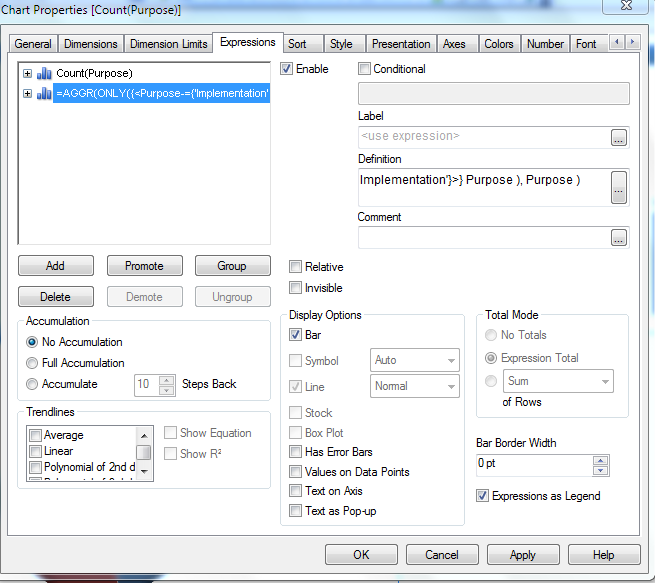Click the Cancel button
This screenshot has height=583, width=655.
click(x=442, y=555)
